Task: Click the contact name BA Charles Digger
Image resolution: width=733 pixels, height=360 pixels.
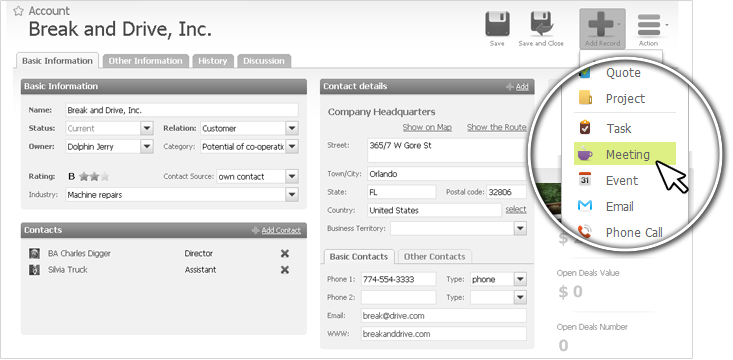Action: [79, 253]
